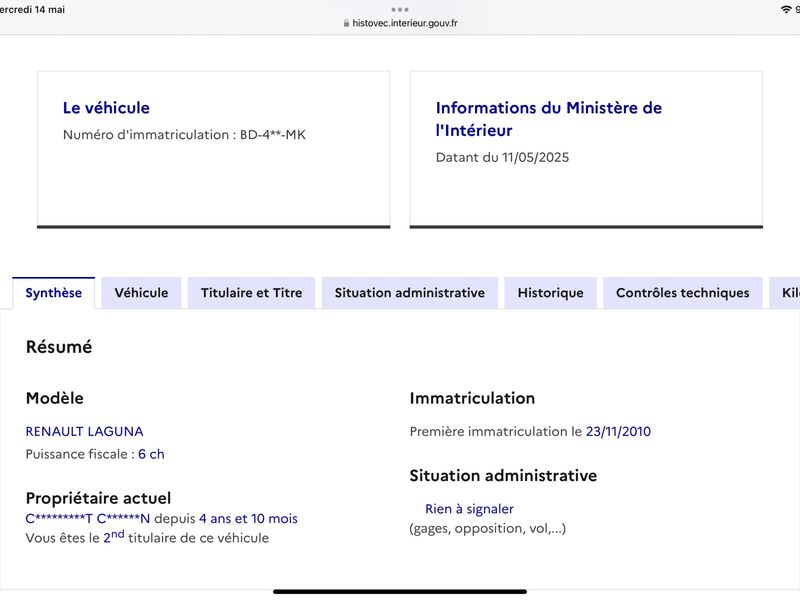Click the '4 ans et 10 mois' ownership duration
This screenshot has height=600, width=800.
(248, 519)
